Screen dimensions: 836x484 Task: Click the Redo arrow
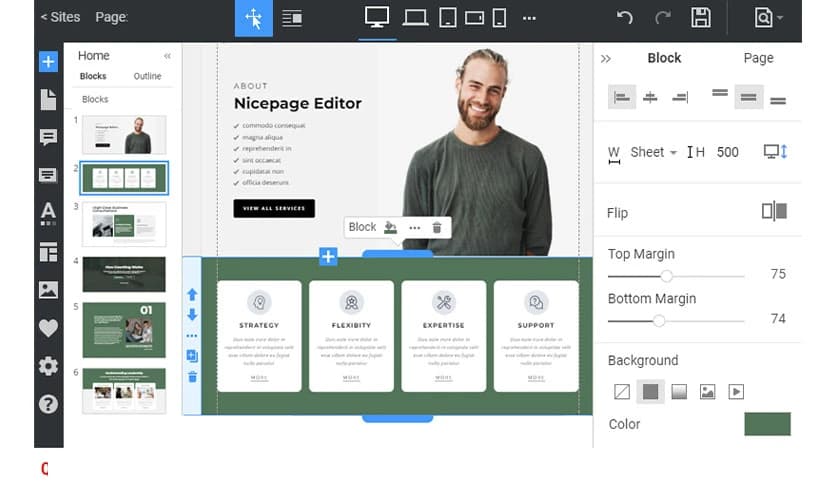pos(663,18)
